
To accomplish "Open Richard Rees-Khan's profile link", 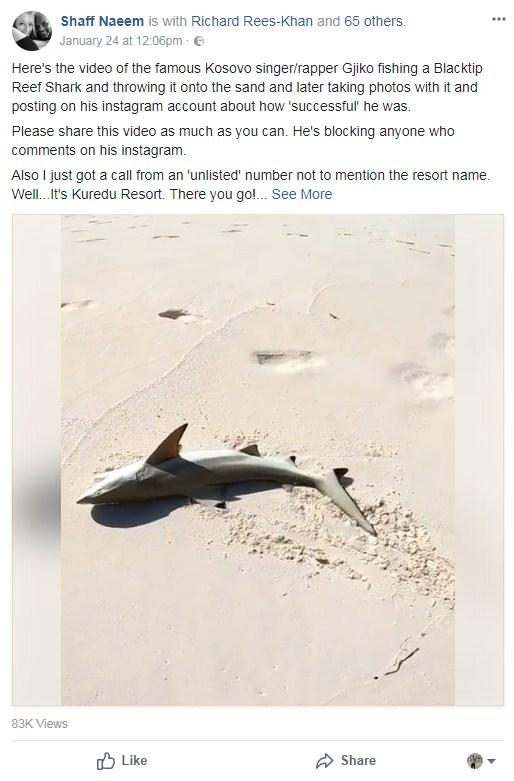I will [252, 21].
